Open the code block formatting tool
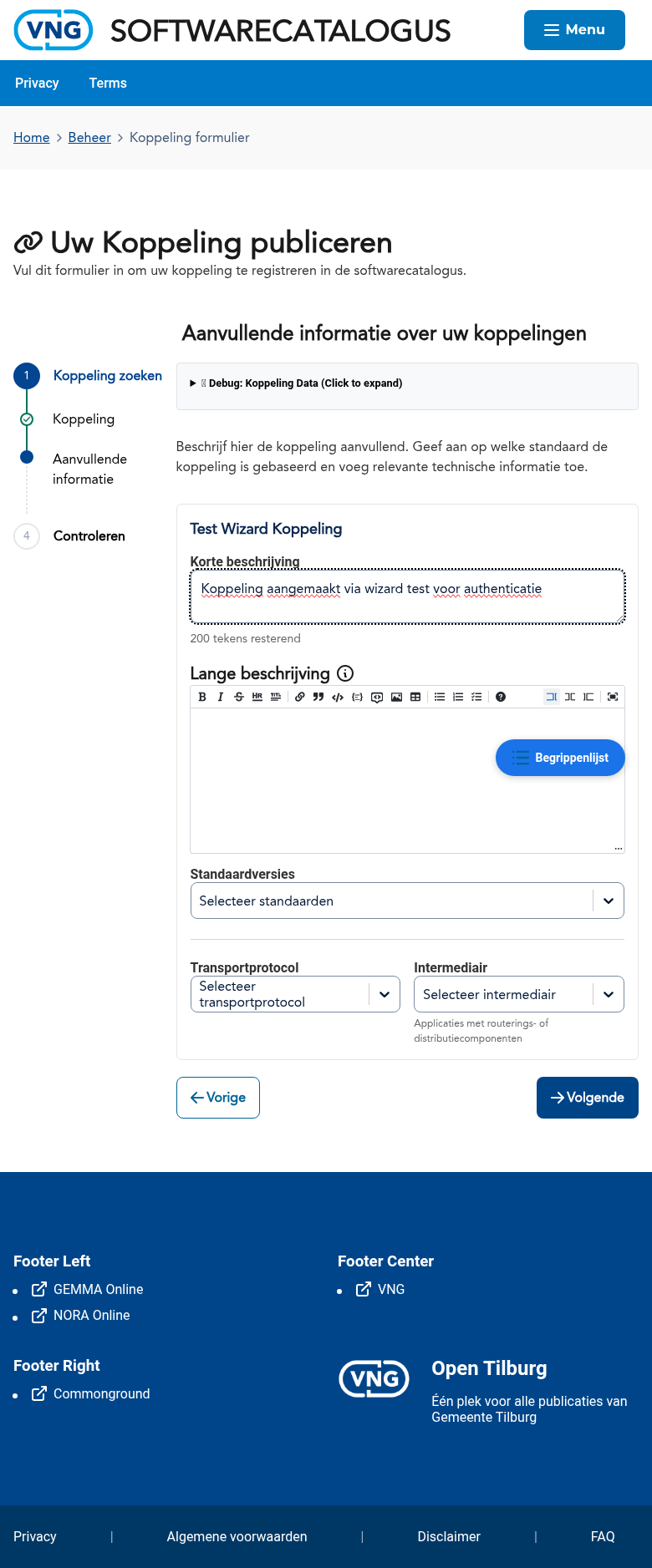Viewport: 652px width, 1568px height. (x=337, y=697)
